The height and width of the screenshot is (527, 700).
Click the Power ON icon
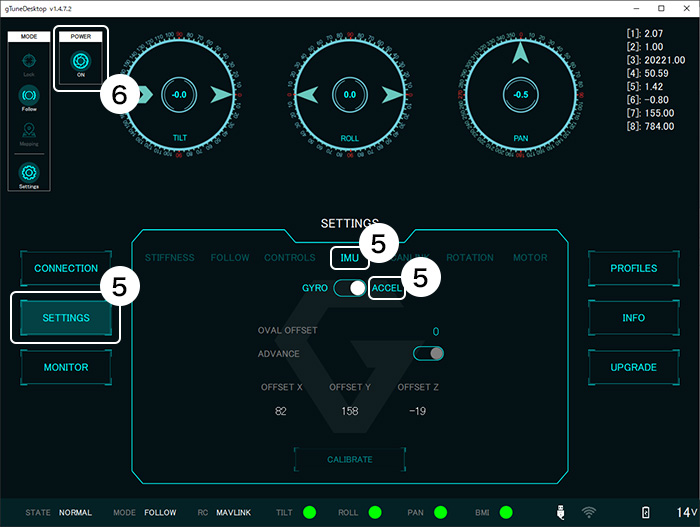pos(80,60)
